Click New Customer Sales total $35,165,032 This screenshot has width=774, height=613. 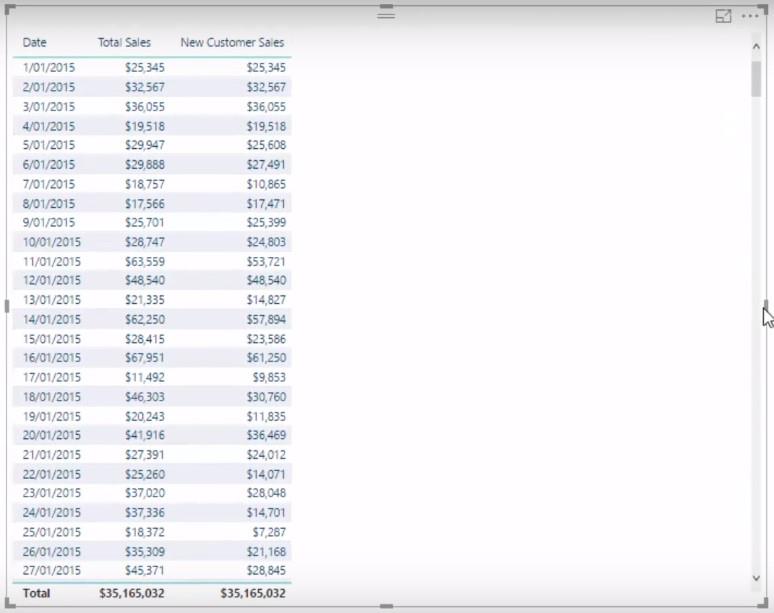[253, 593]
